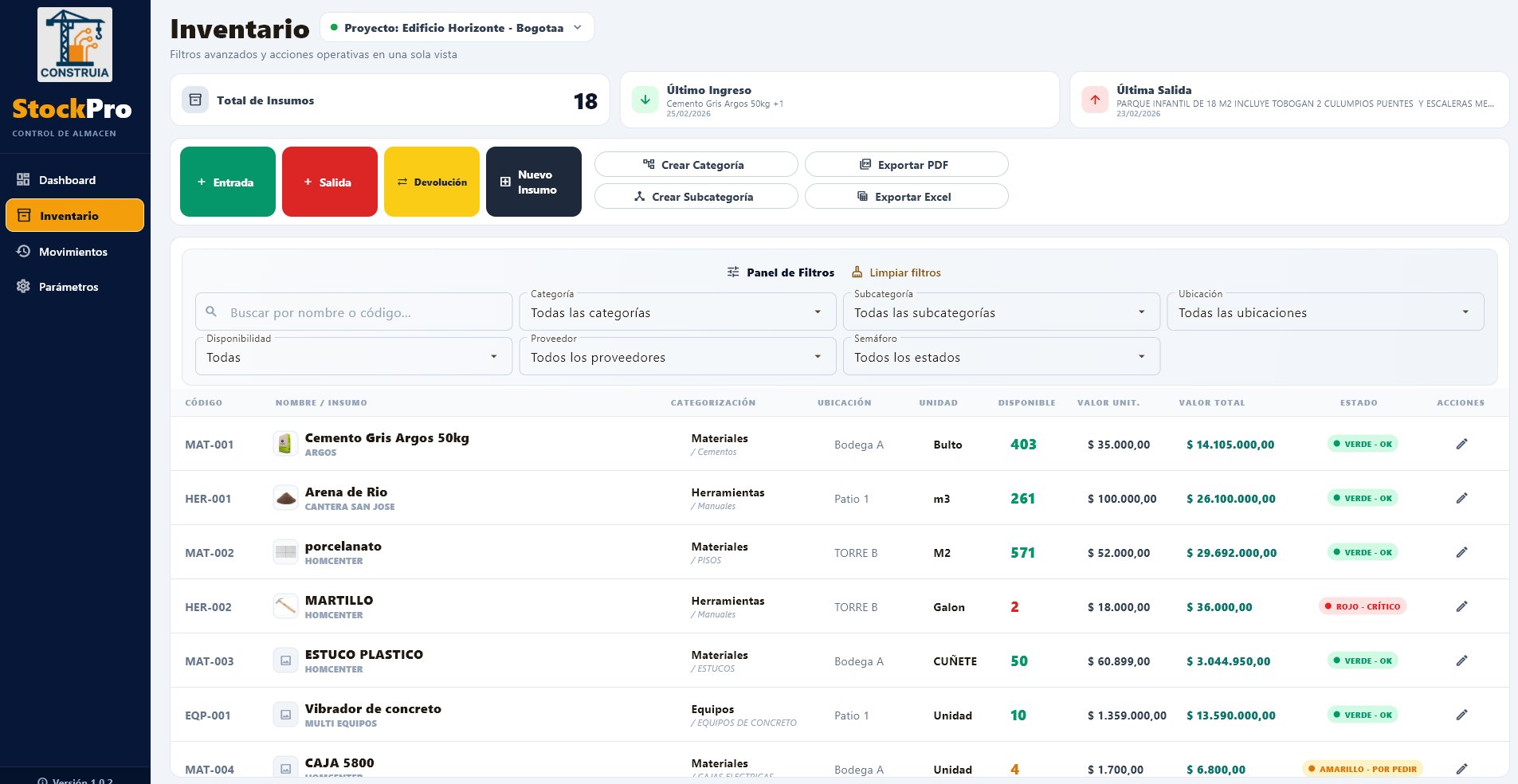Click the Arena de Rio thumbnail
Image resolution: width=1518 pixels, height=784 pixels.
pyautogui.click(x=284, y=497)
